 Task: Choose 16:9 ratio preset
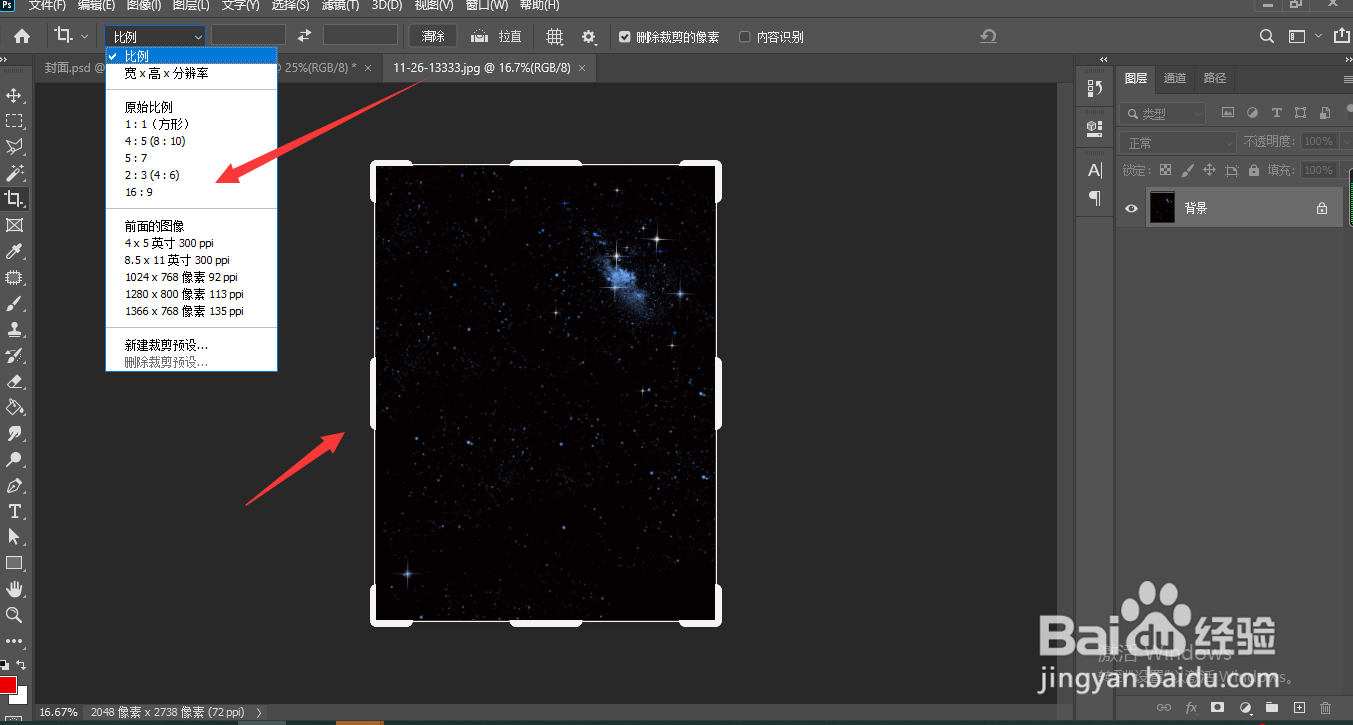pyautogui.click(x=139, y=192)
